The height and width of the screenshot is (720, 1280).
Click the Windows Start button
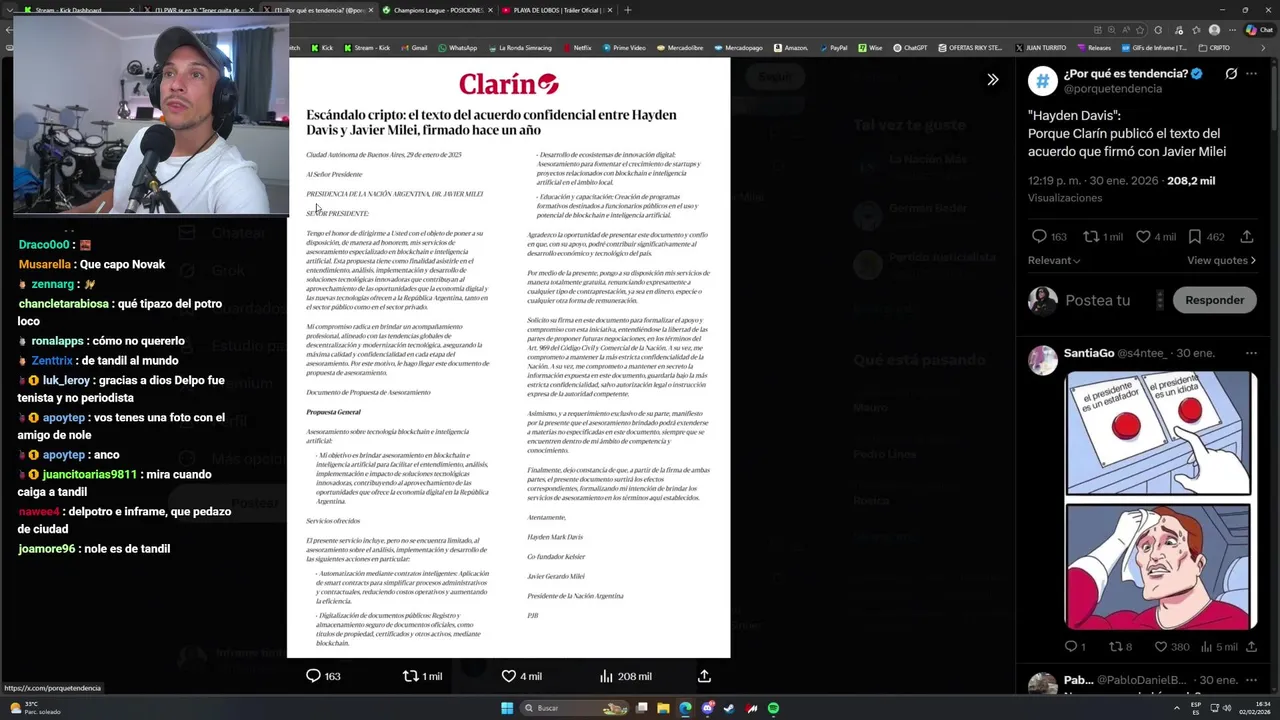507,708
